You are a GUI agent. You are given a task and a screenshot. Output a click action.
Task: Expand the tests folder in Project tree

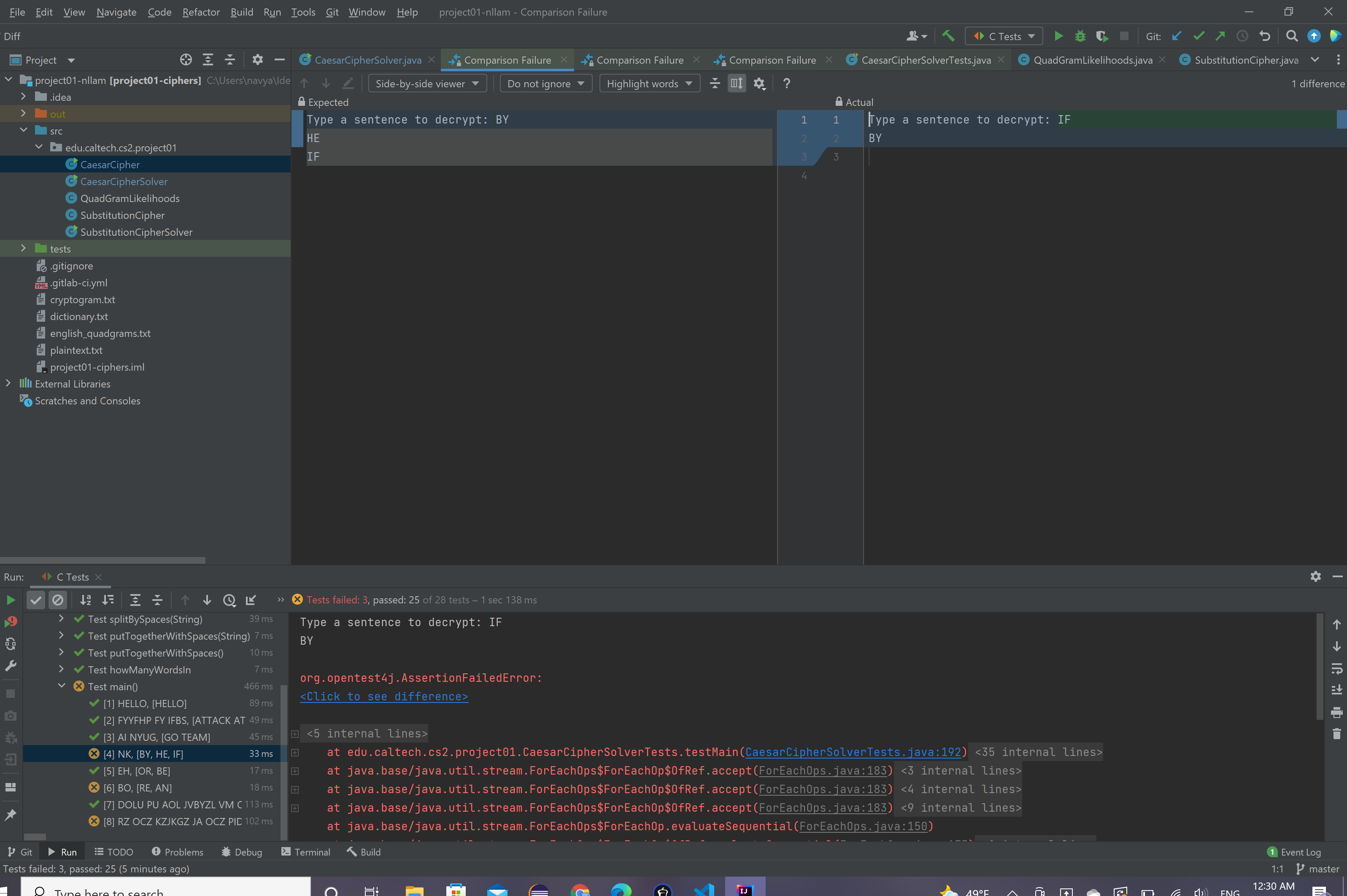[23, 249]
